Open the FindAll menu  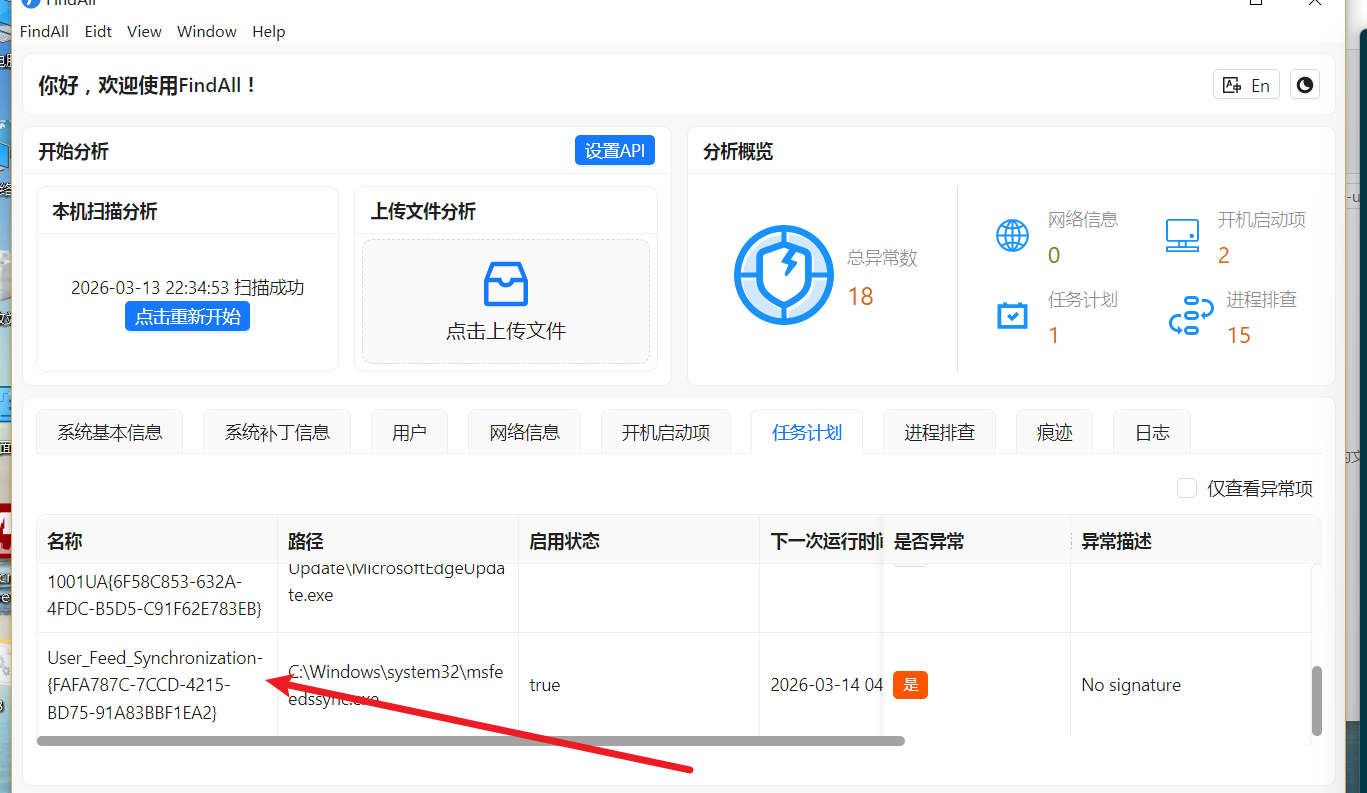pos(44,32)
